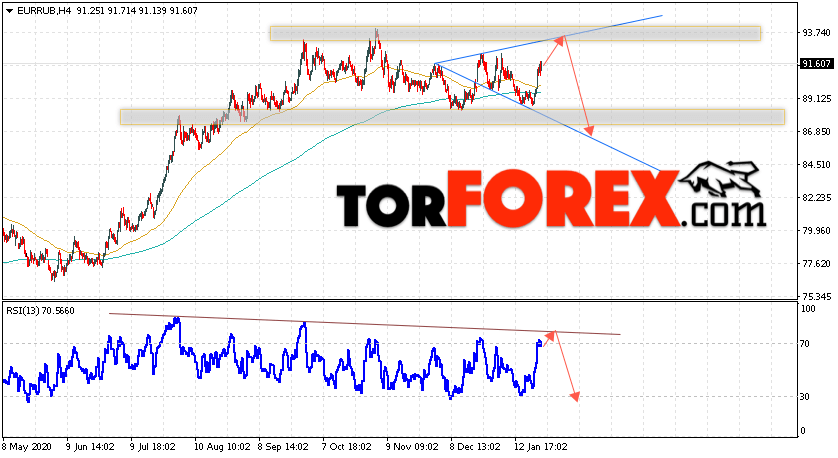Click the 9 Nov 09:02 time label

[412, 446]
